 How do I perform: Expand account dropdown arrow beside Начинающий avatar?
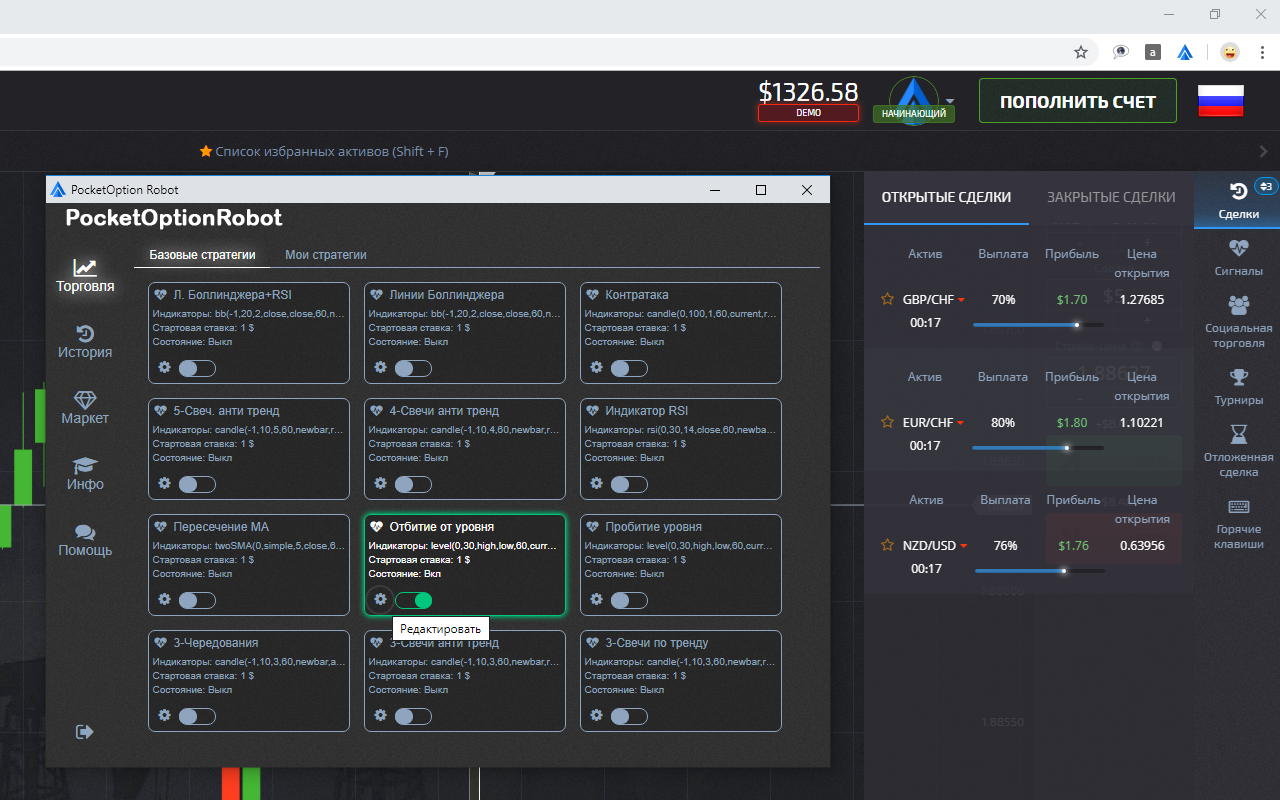coord(950,101)
